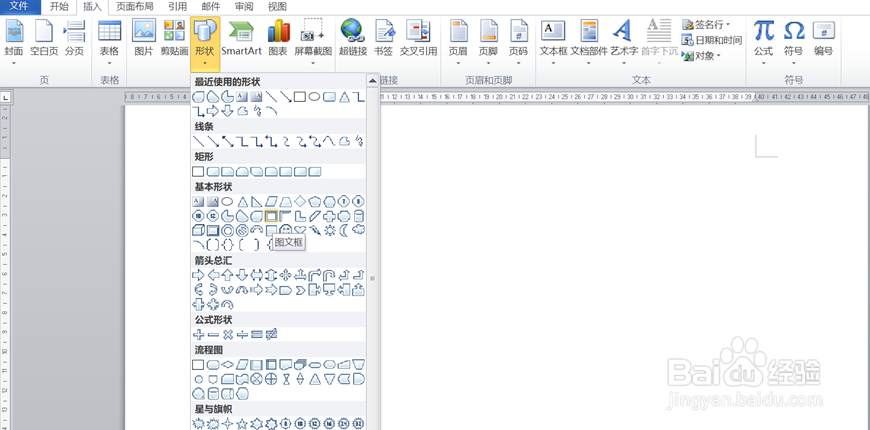The height and width of the screenshot is (430, 870).
Task: Click the 编号 number icon
Action: [x=823, y=38]
